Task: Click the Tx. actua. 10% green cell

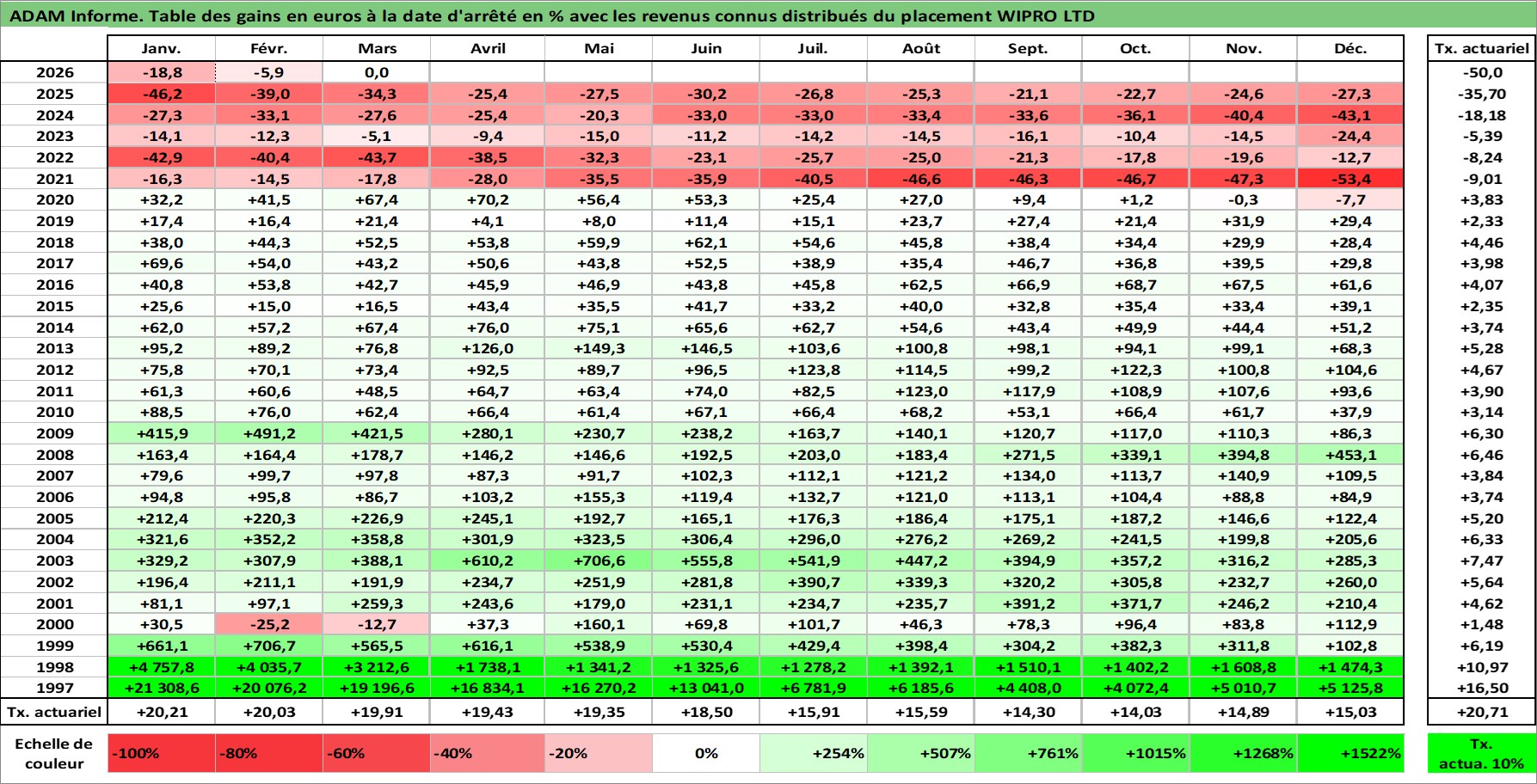Action: (x=1481, y=753)
